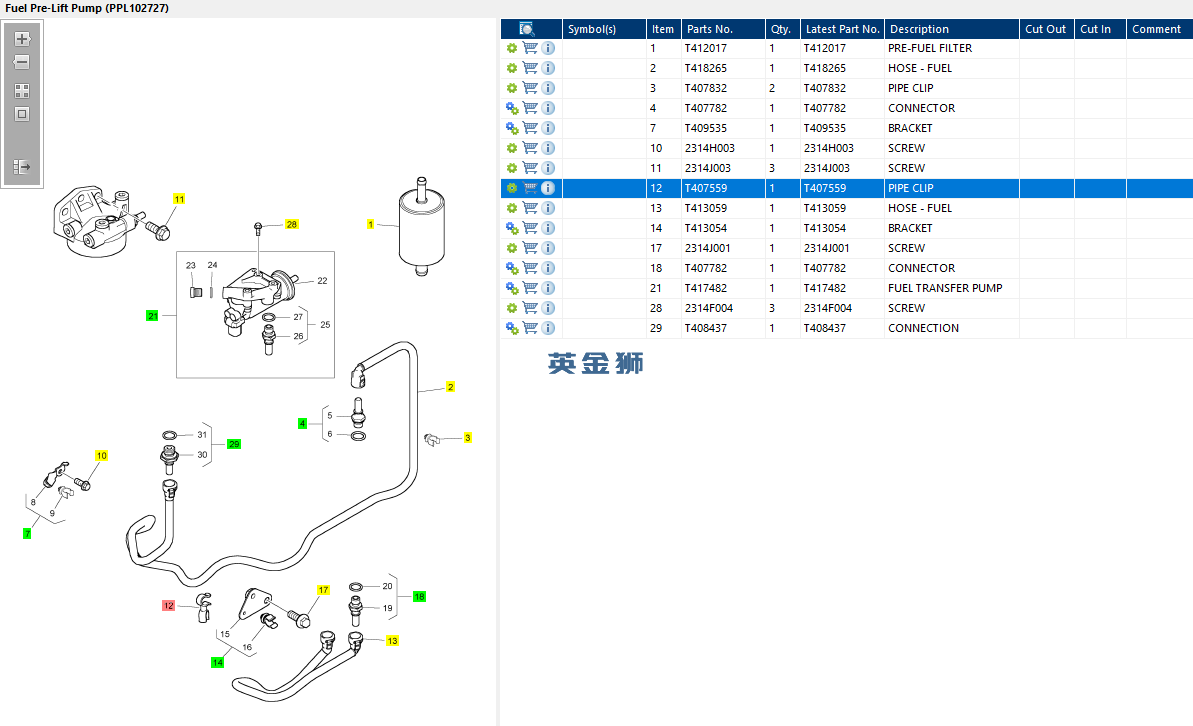Select callout 10 in the diagram
This screenshot has height=726, width=1193.
101,456
